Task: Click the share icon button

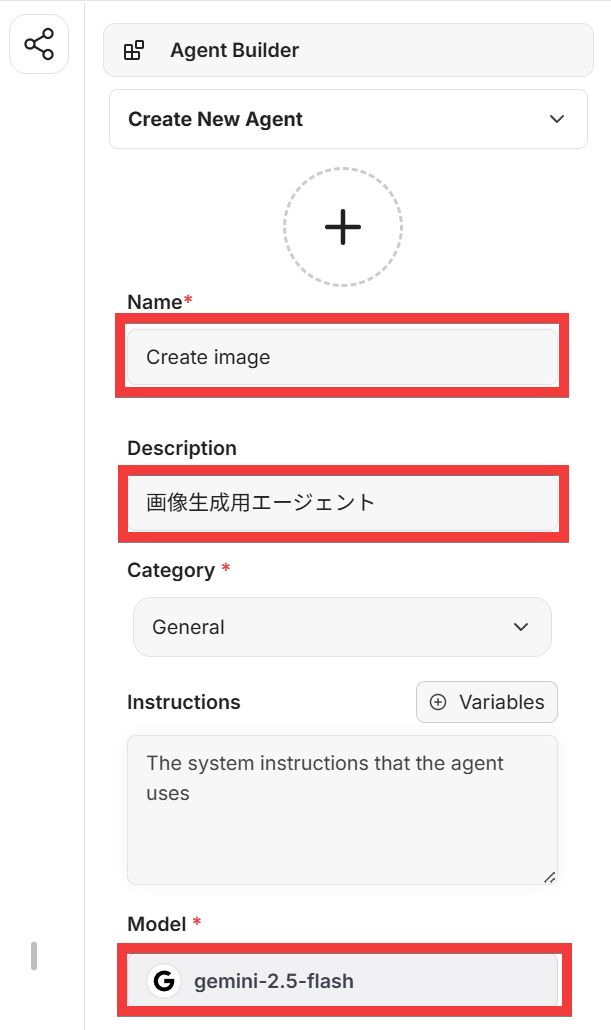Action: 39,45
